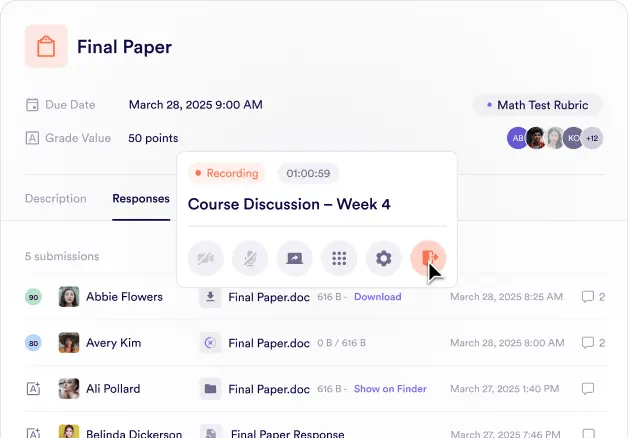The height and width of the screenshot is (438, 628).
Task: Click the Final Paper Response file name
Action: pos(288,434)
